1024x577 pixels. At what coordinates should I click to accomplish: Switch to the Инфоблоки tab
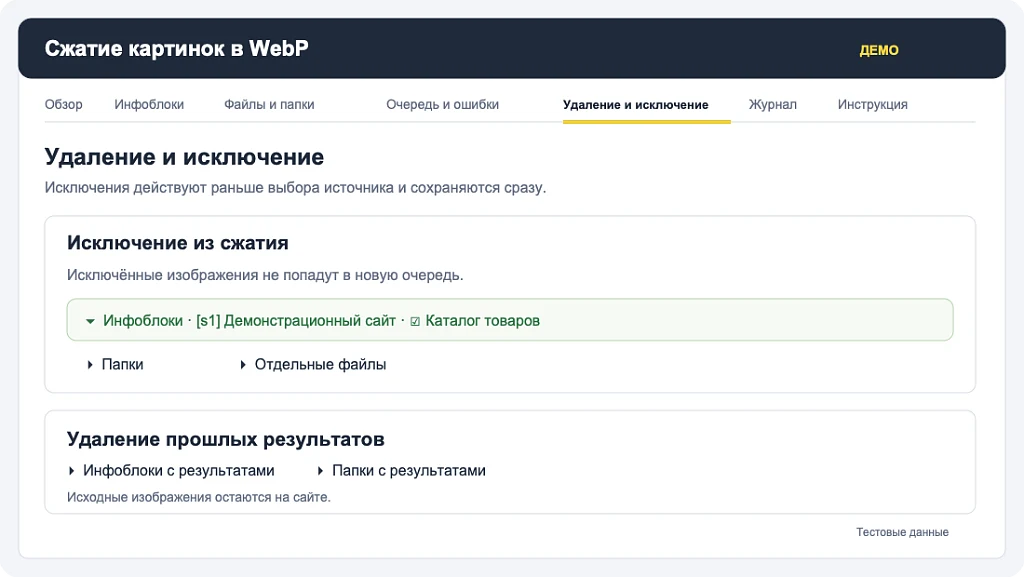(149, 104)
